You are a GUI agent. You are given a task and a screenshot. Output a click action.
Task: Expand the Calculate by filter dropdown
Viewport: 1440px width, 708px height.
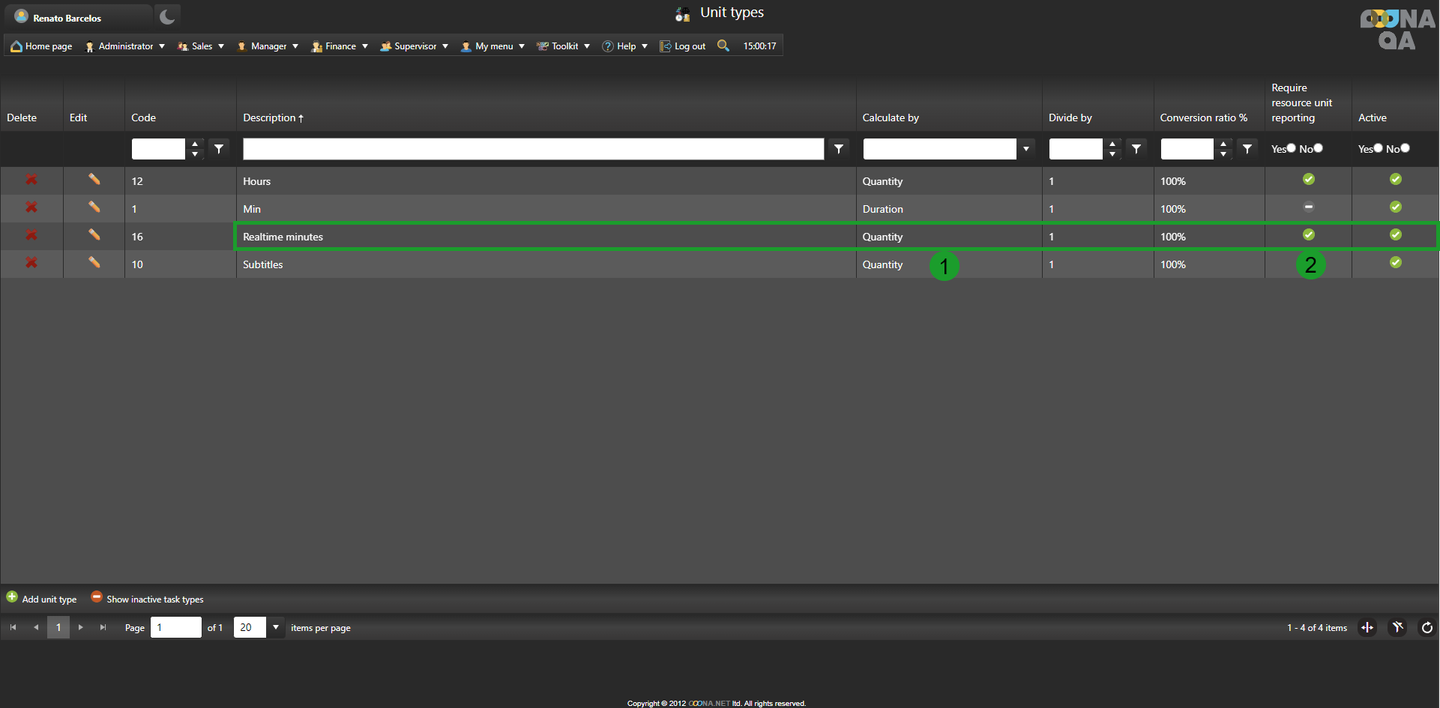[x=1025, y=149]
